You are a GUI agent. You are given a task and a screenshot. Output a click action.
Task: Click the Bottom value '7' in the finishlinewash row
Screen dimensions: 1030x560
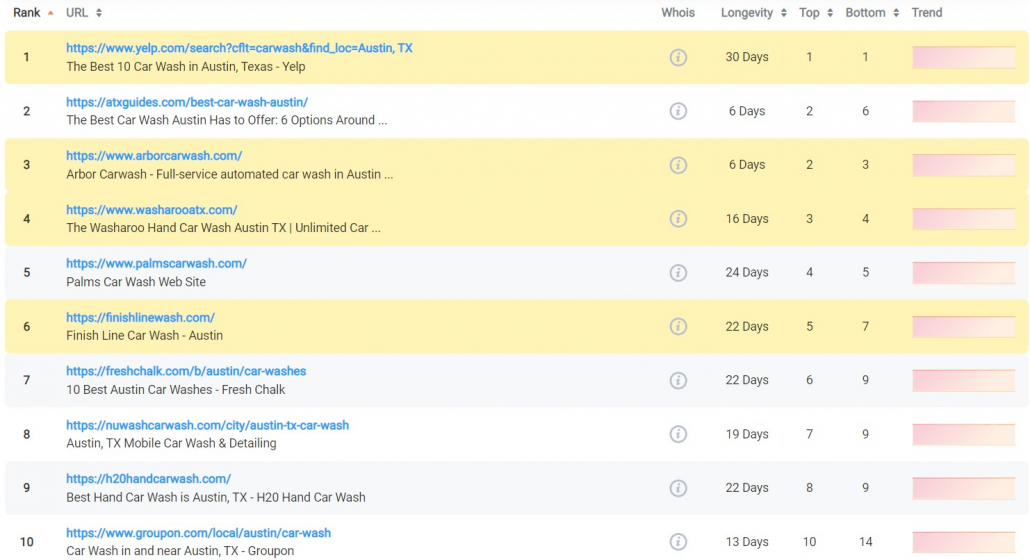click(866, 326)
